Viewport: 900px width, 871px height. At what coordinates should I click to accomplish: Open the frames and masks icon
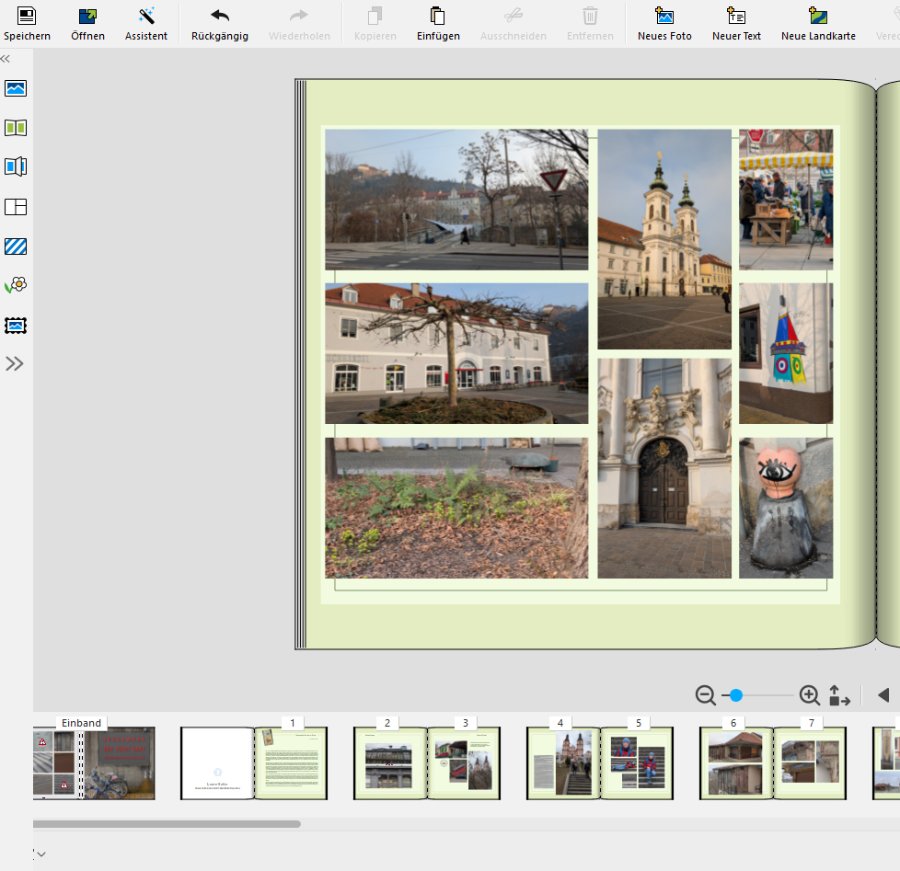click(x=16, y=325)
